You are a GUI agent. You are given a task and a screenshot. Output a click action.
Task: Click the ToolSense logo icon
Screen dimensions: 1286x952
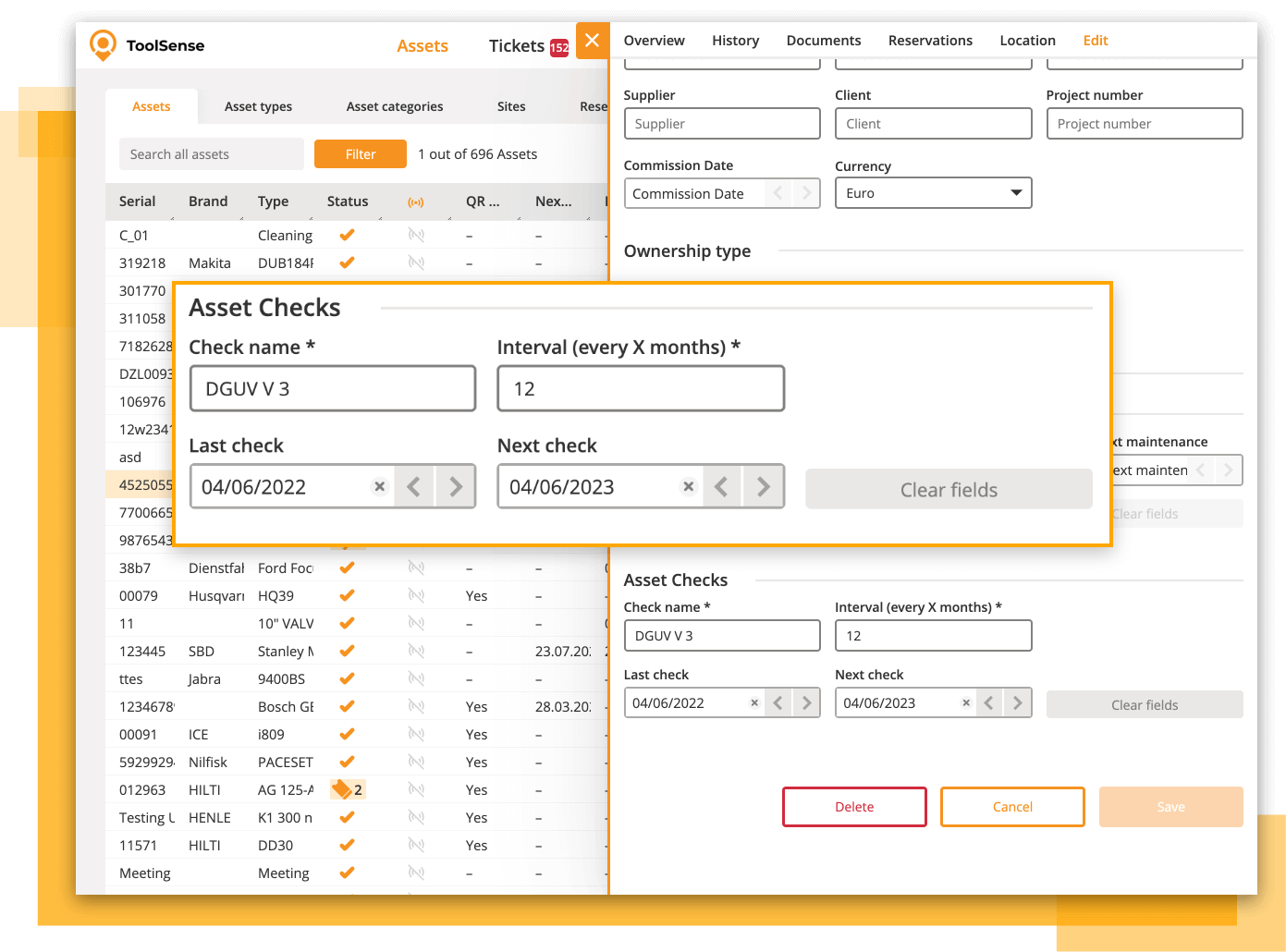[104, 45]
